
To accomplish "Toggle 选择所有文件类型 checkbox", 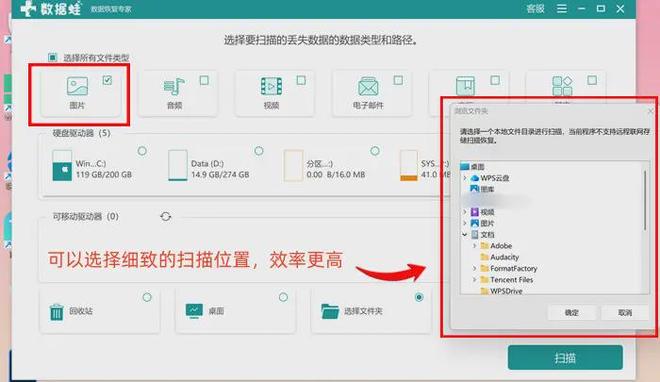I will (53, 57).
